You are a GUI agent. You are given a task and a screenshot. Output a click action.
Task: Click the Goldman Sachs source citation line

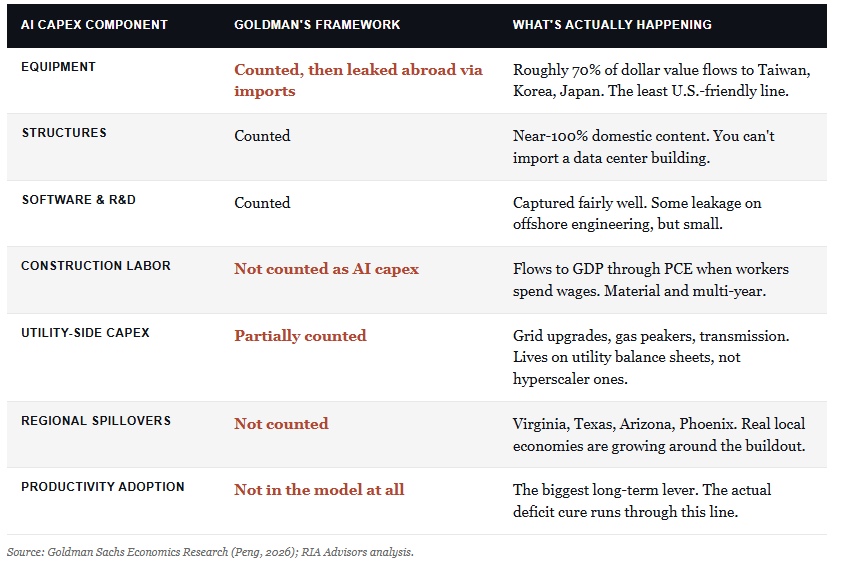(x=210, y=552)
